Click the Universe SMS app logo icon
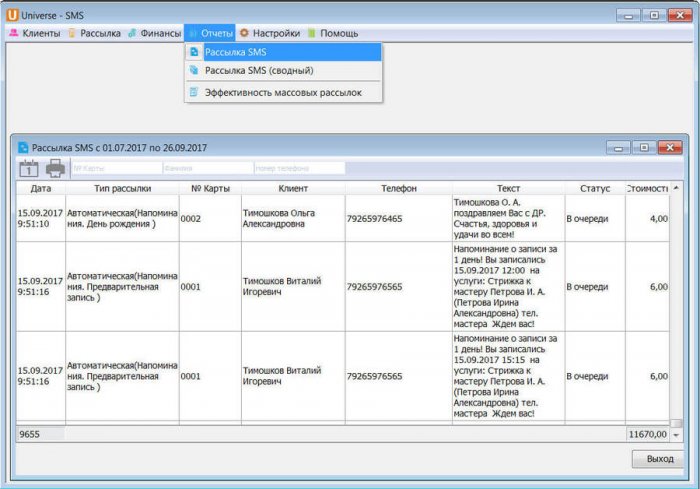The image size is (700, 489). click(x=12, y=14)
